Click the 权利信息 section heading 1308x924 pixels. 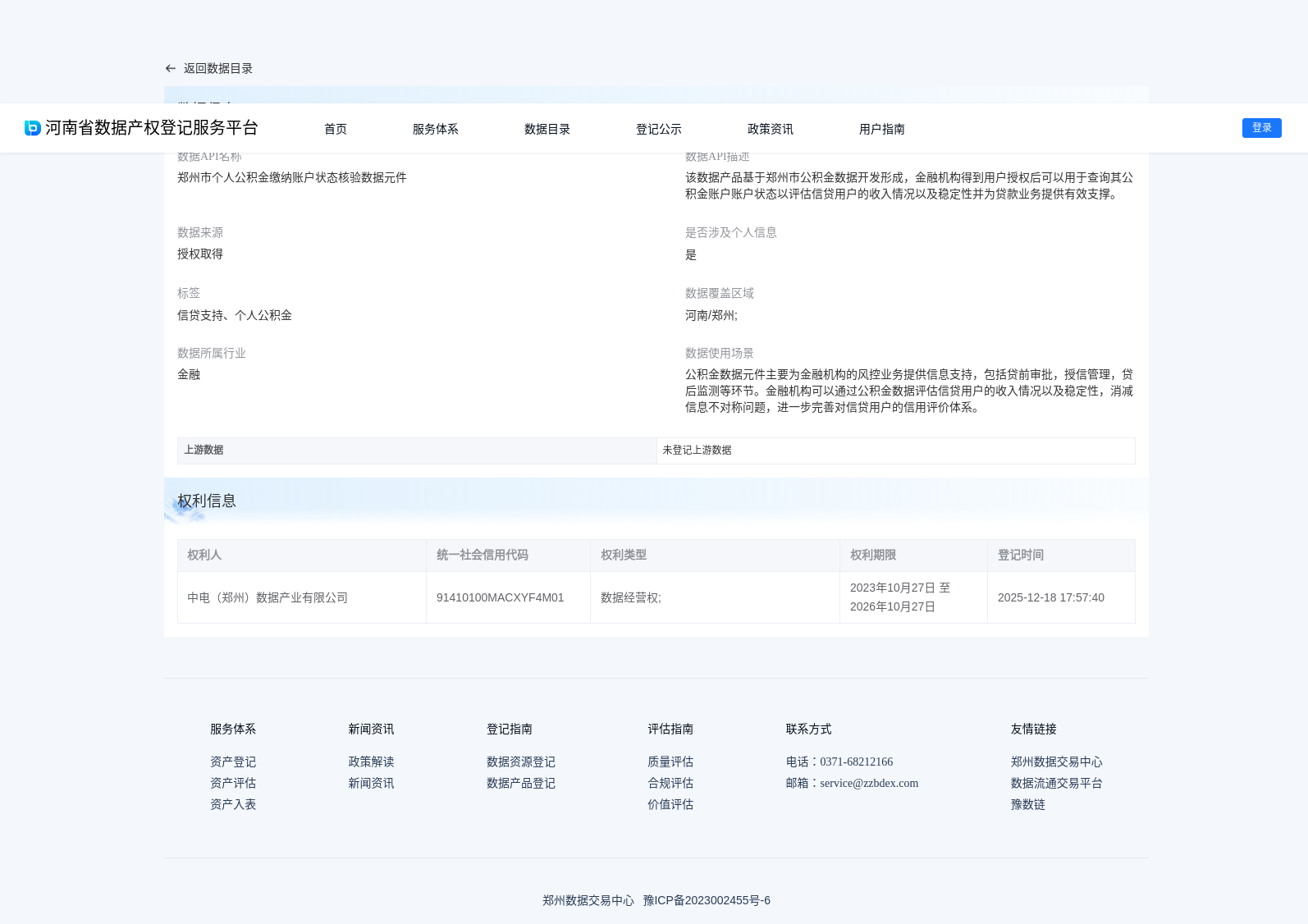[x=207, y=501]
